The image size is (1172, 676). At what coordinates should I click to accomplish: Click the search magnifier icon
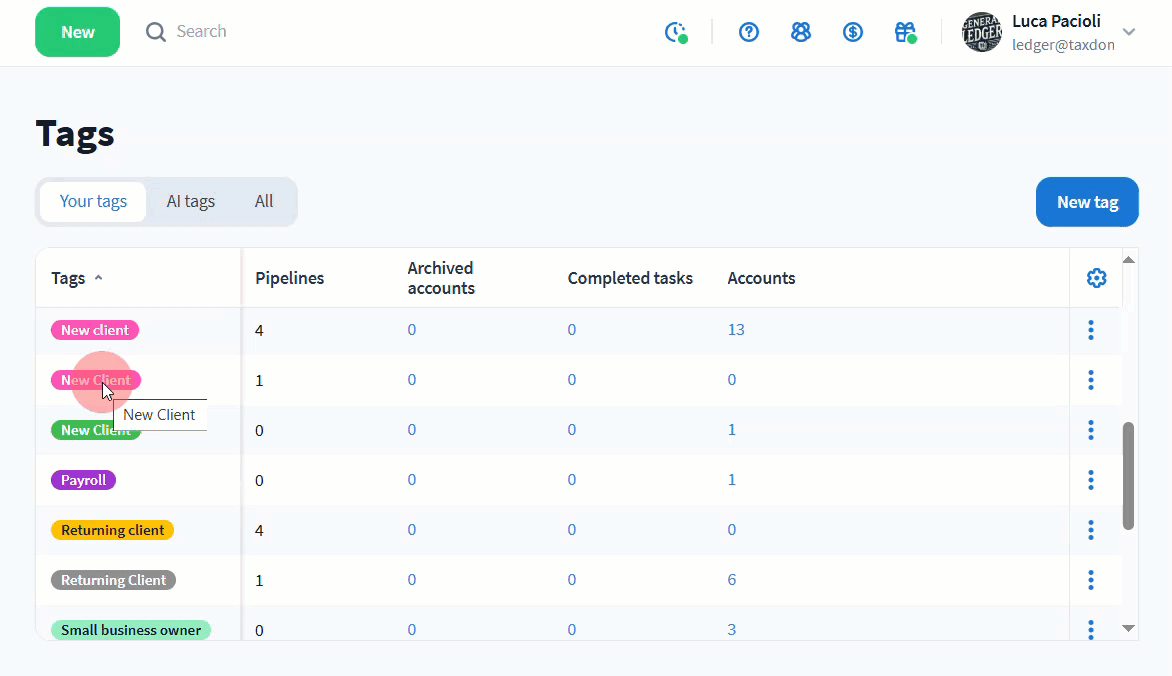coord(156,32)
